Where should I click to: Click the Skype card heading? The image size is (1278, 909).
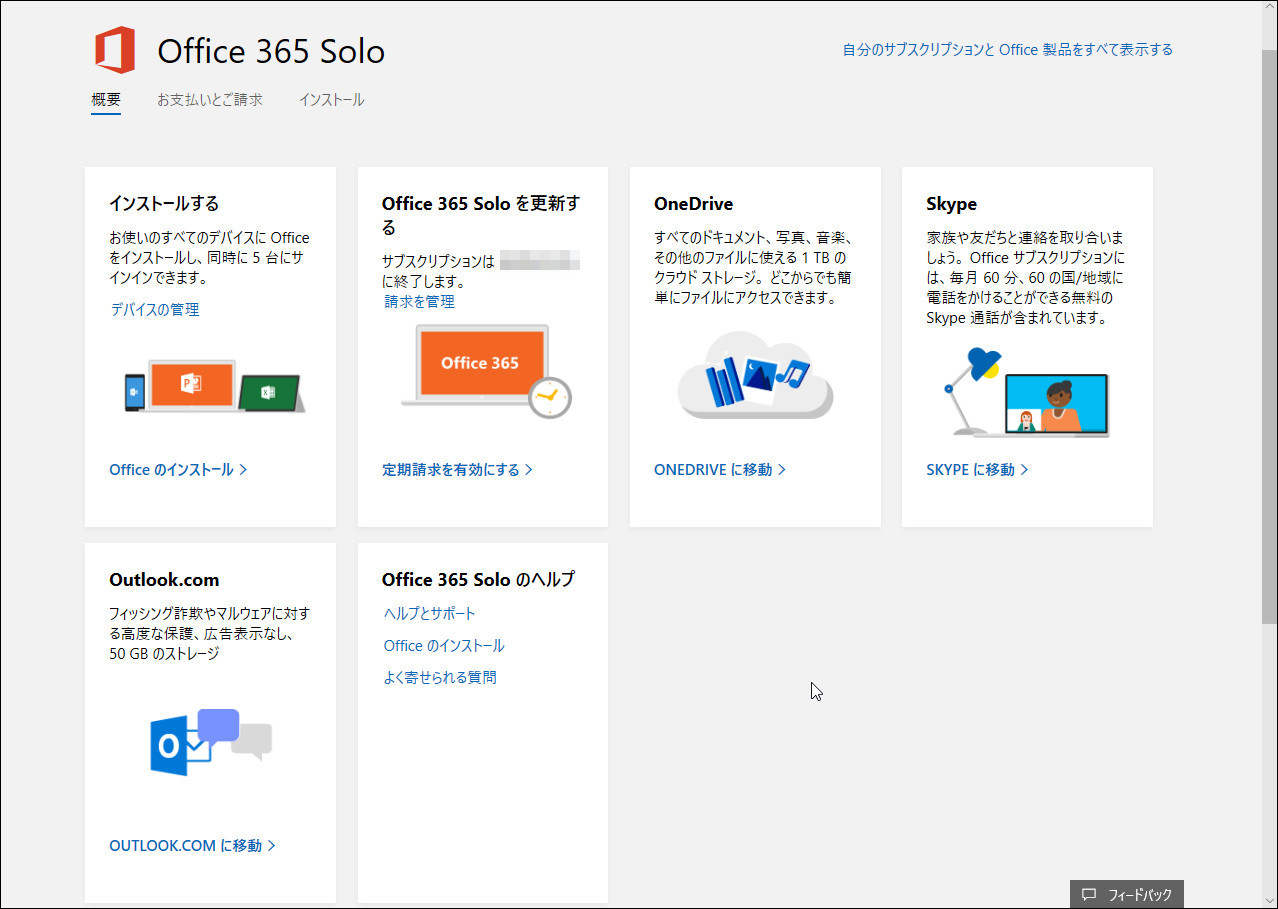tap(952, 204)
